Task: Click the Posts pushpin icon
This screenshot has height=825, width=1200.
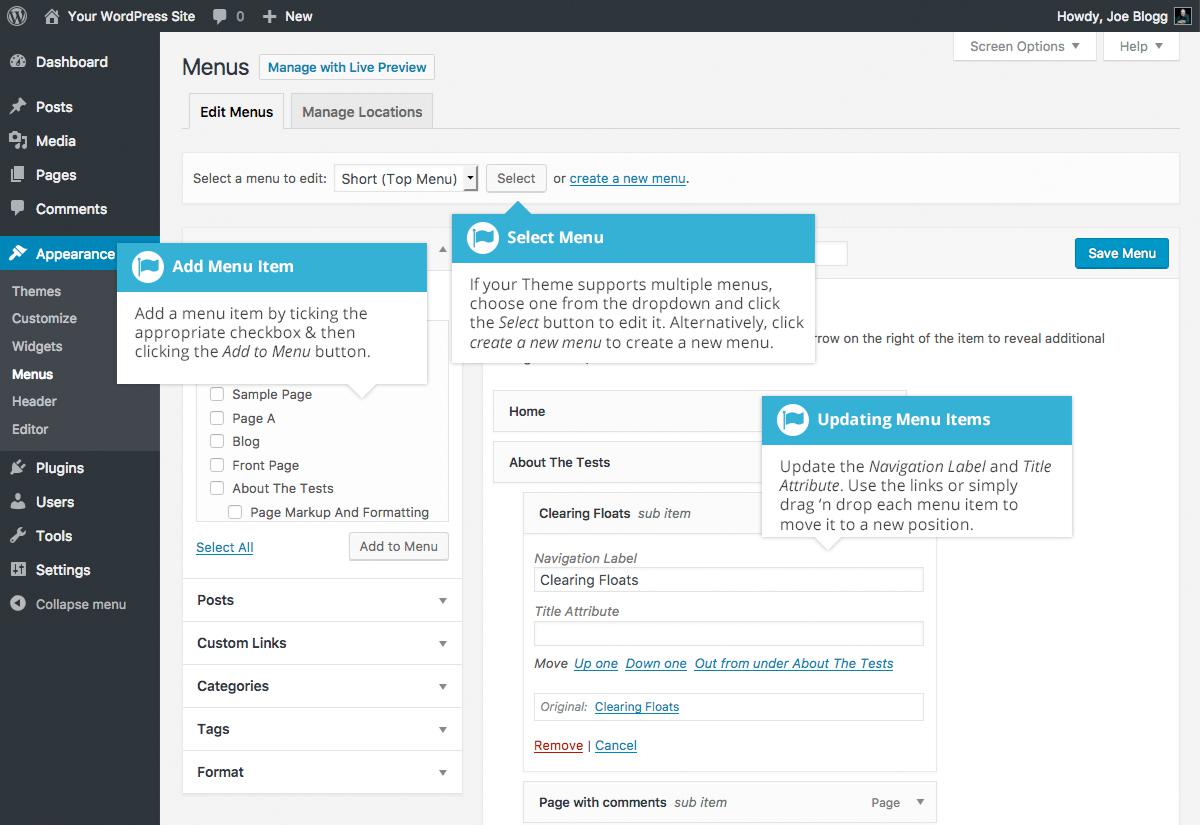Action: (x=18, y=107)
